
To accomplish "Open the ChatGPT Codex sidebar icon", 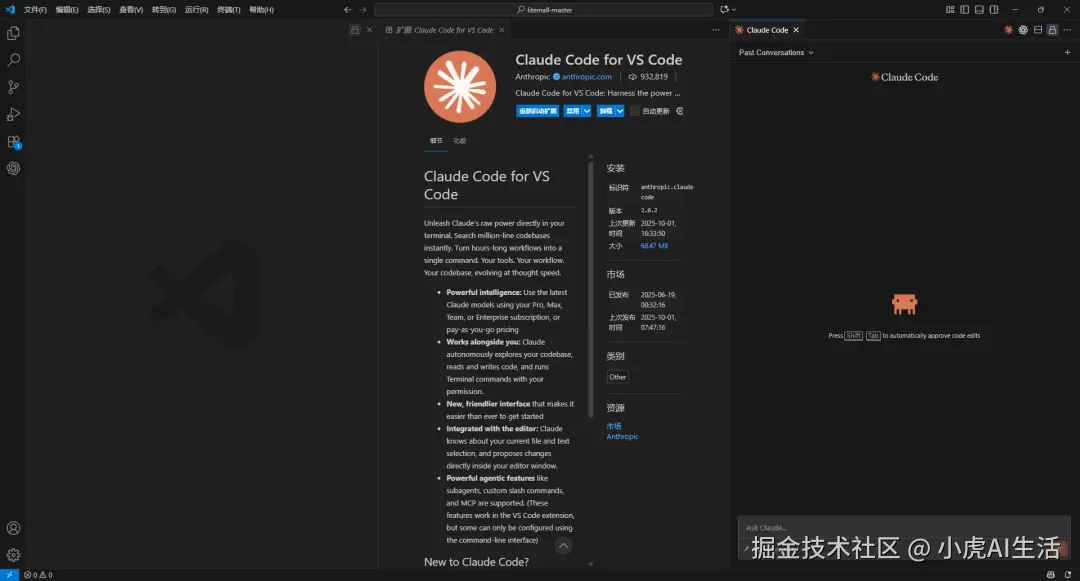I will tap(13, 169).
